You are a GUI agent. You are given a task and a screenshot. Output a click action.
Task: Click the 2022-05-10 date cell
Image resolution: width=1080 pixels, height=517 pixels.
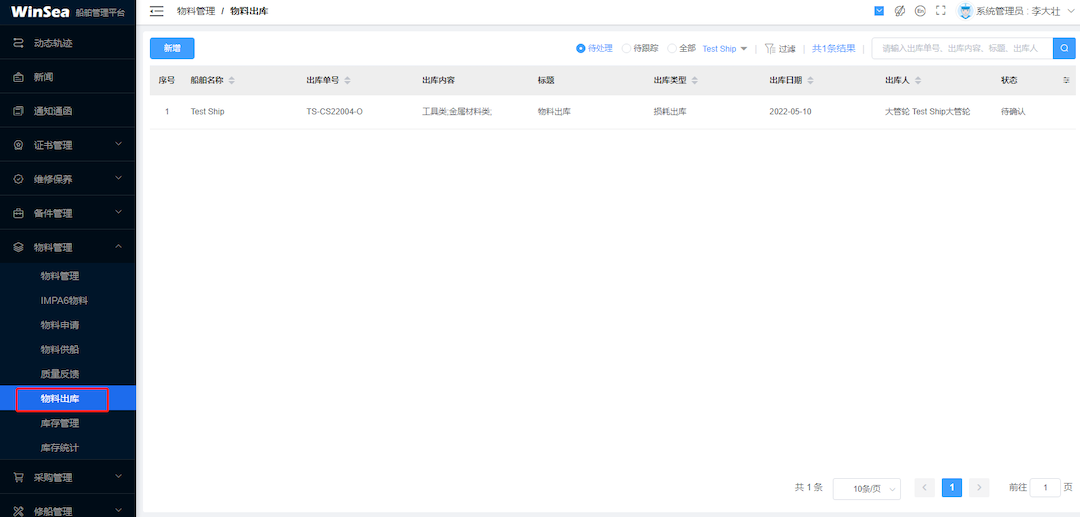coord(790,112)
